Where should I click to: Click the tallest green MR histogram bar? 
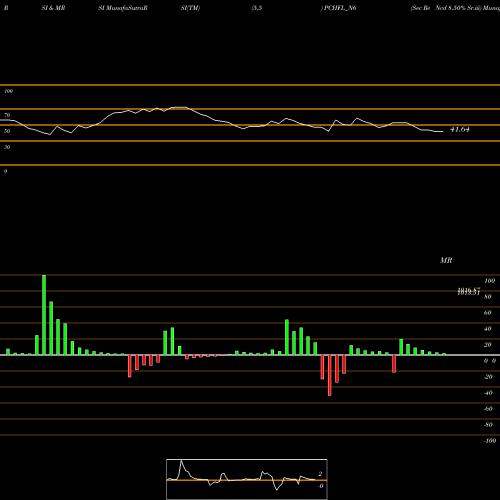point(44,315)
